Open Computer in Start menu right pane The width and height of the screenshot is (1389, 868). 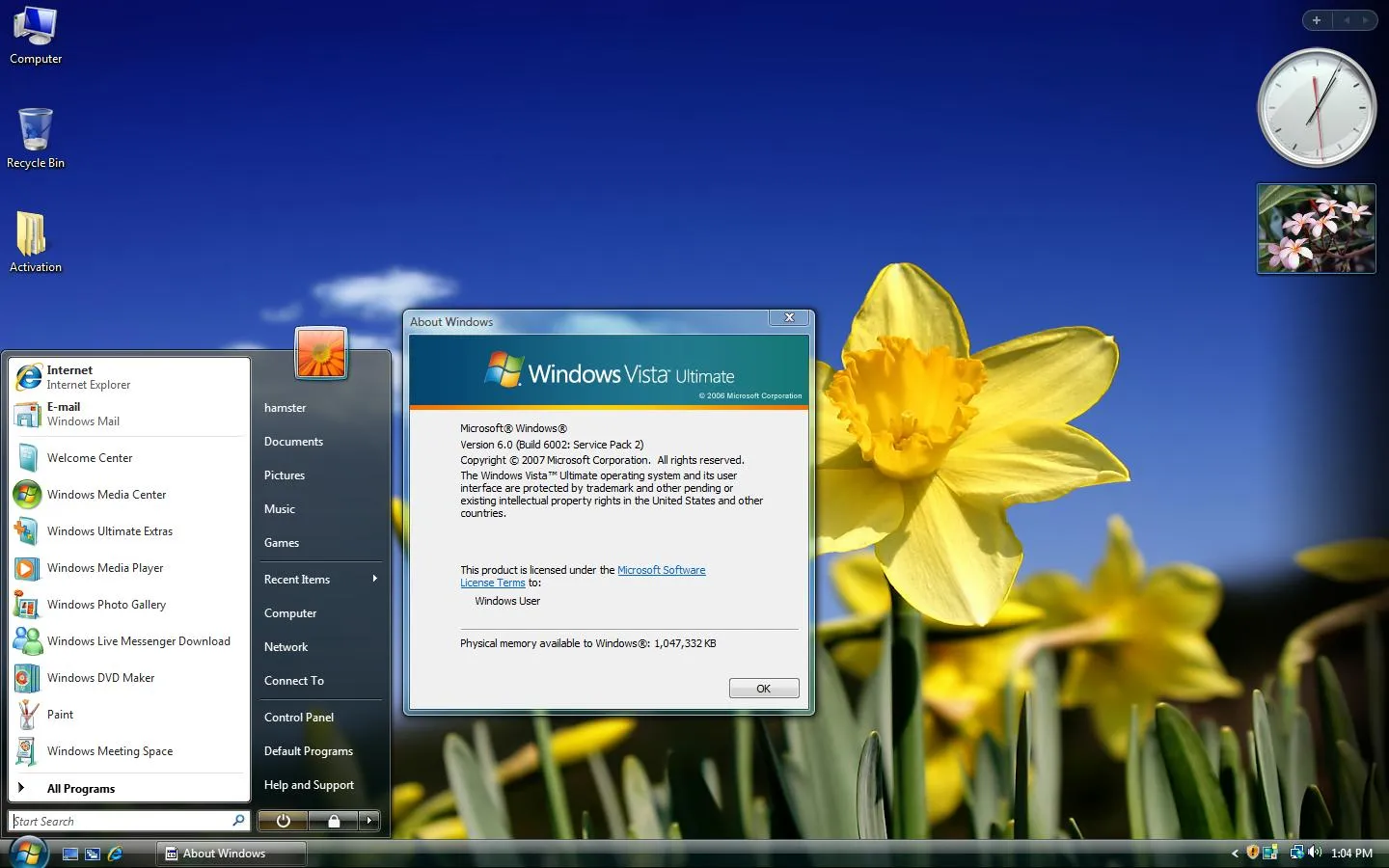point(321,613)
